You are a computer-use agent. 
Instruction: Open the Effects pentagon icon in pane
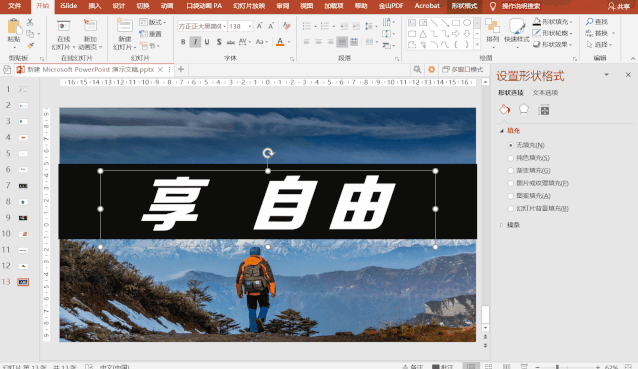coord(524,109)
